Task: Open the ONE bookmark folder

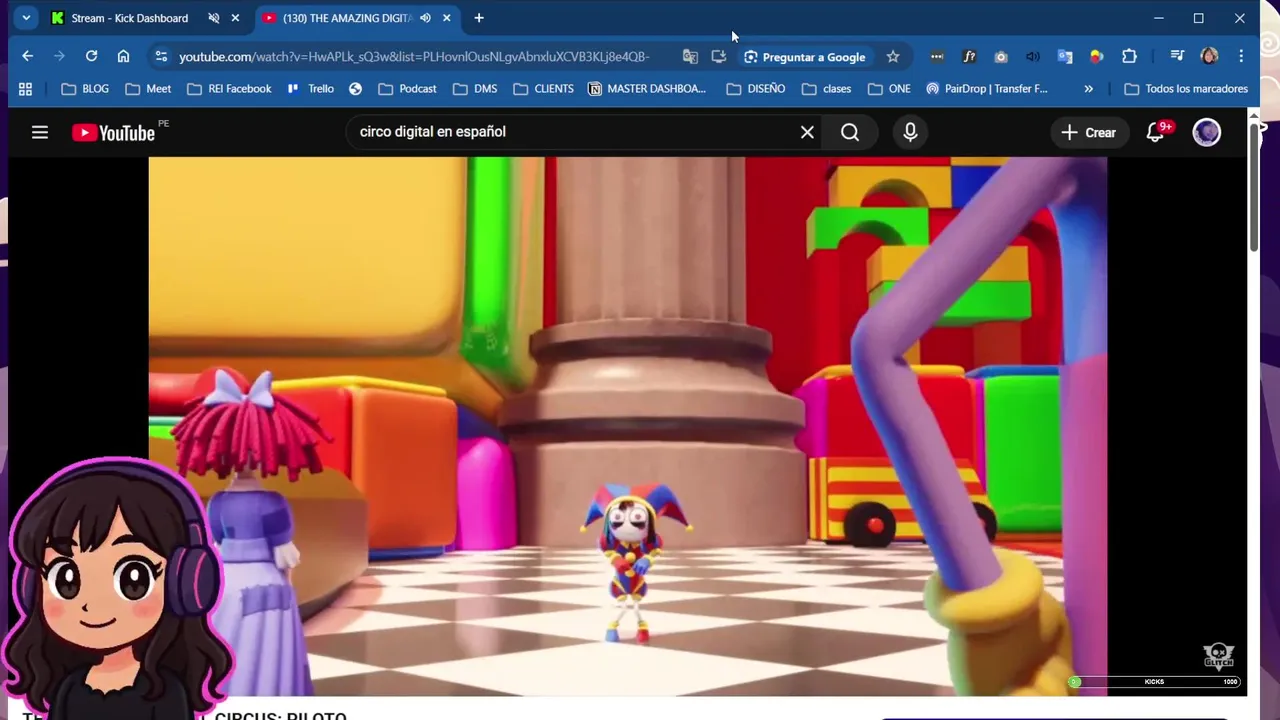Action: pyautogui.click(x=889, y=89)
